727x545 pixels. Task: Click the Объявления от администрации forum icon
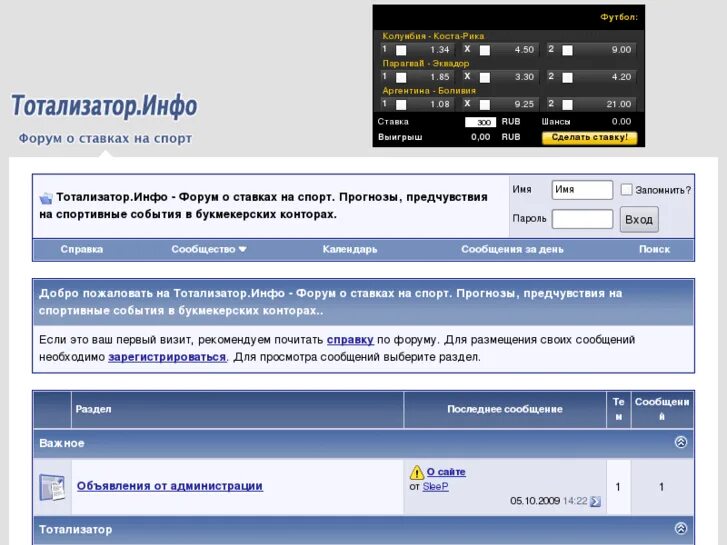52,487
